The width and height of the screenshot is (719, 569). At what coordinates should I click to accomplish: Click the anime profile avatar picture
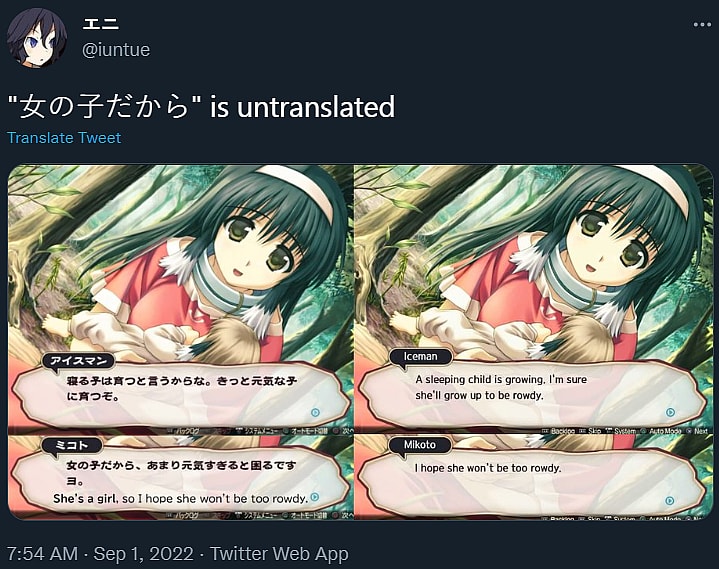pyautogui.click(x=37, y=38)
